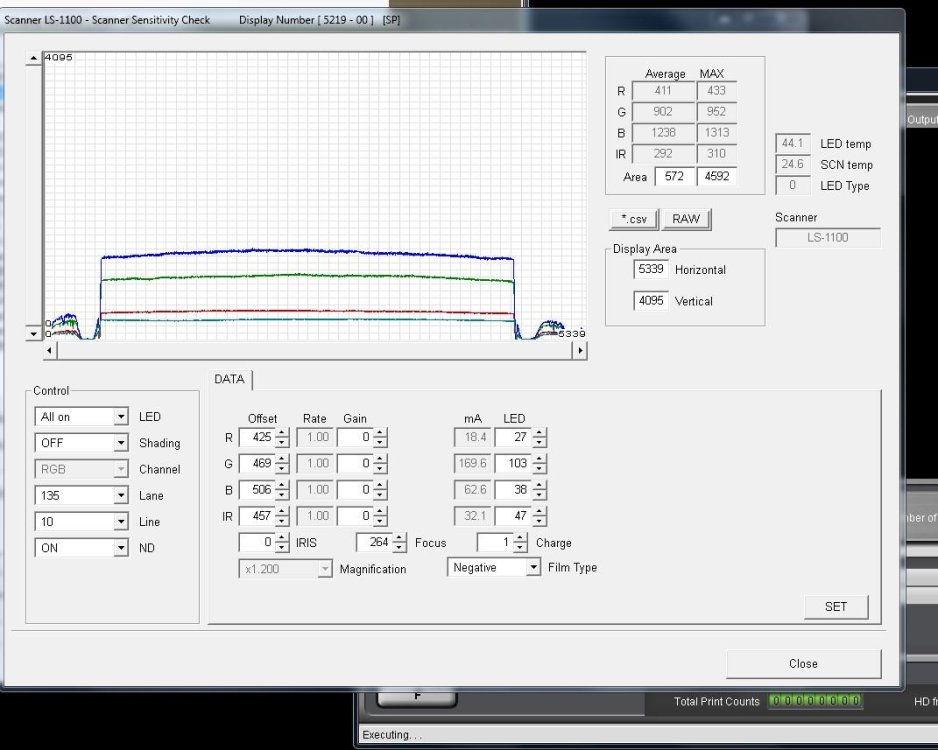938x750 pixels.
Task: Click the Charge spinner arrows
Action: [x=520, y=542]
